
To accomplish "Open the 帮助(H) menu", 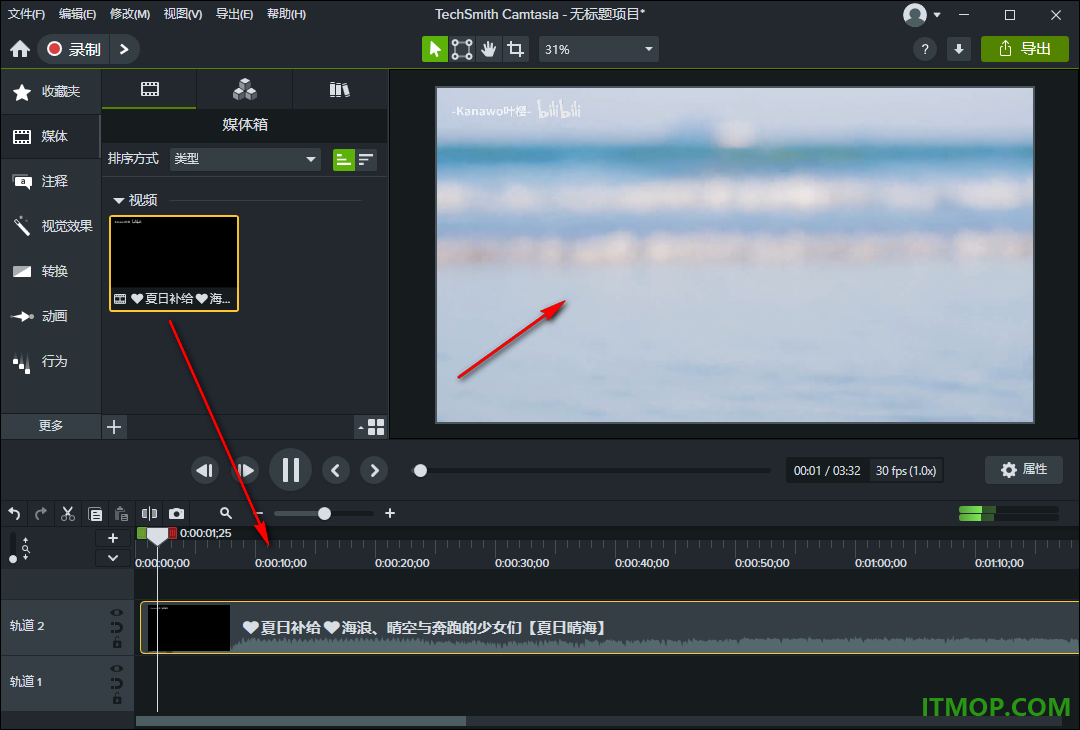I will [x=286, y=14].
